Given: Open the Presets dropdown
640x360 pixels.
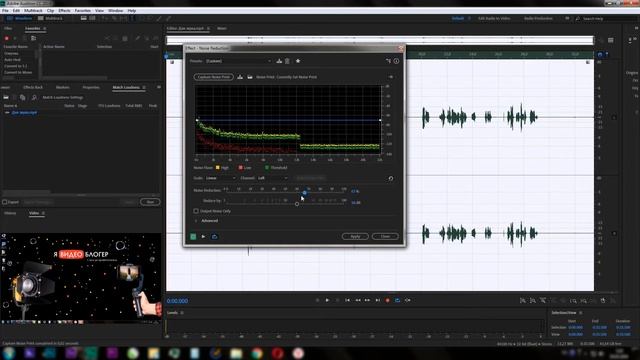Looking at the screenshot, I should pos(239,61).
